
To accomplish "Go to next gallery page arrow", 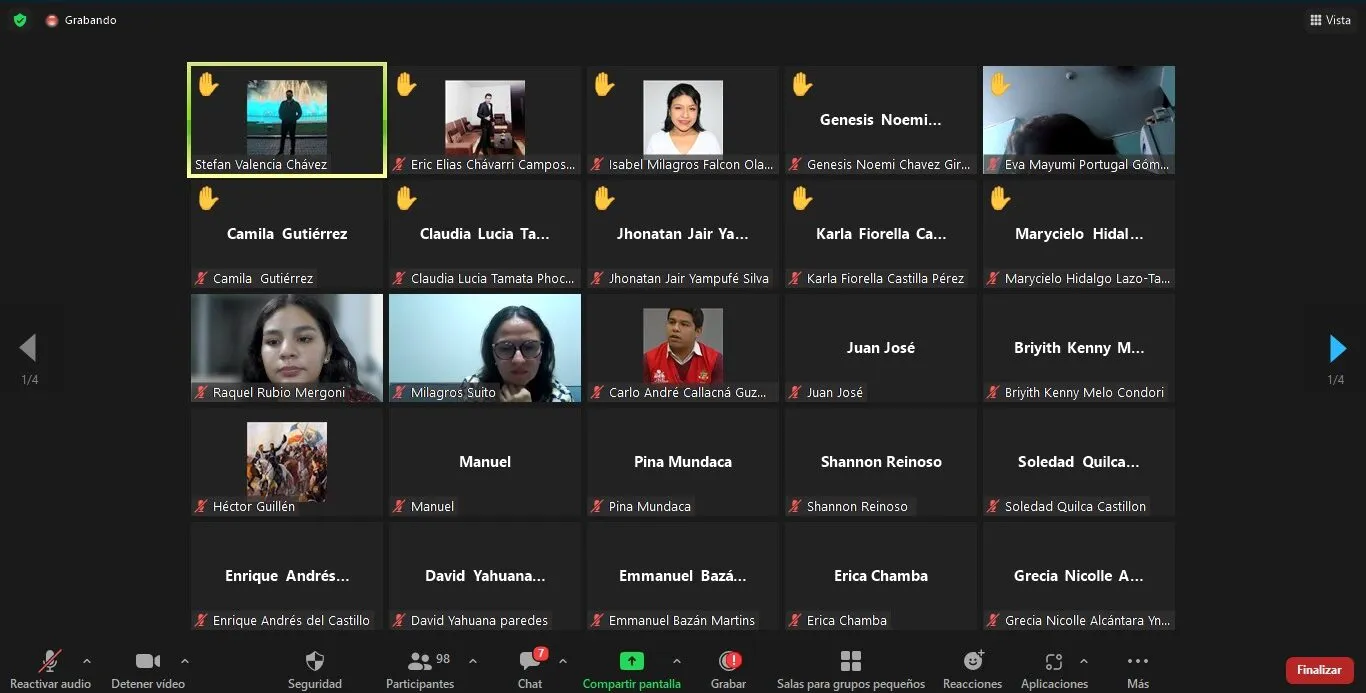I will 1337,348.
